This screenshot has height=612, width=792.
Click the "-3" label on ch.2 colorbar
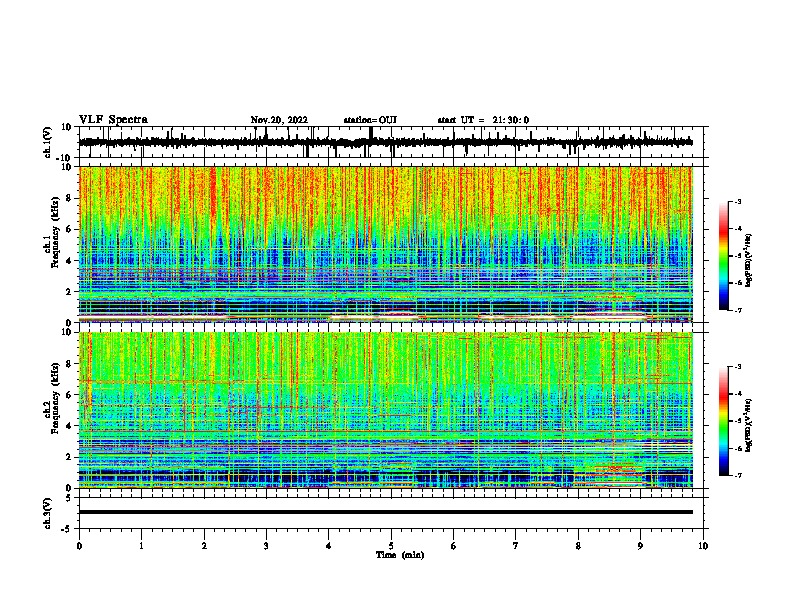click(x=738, y=367)
